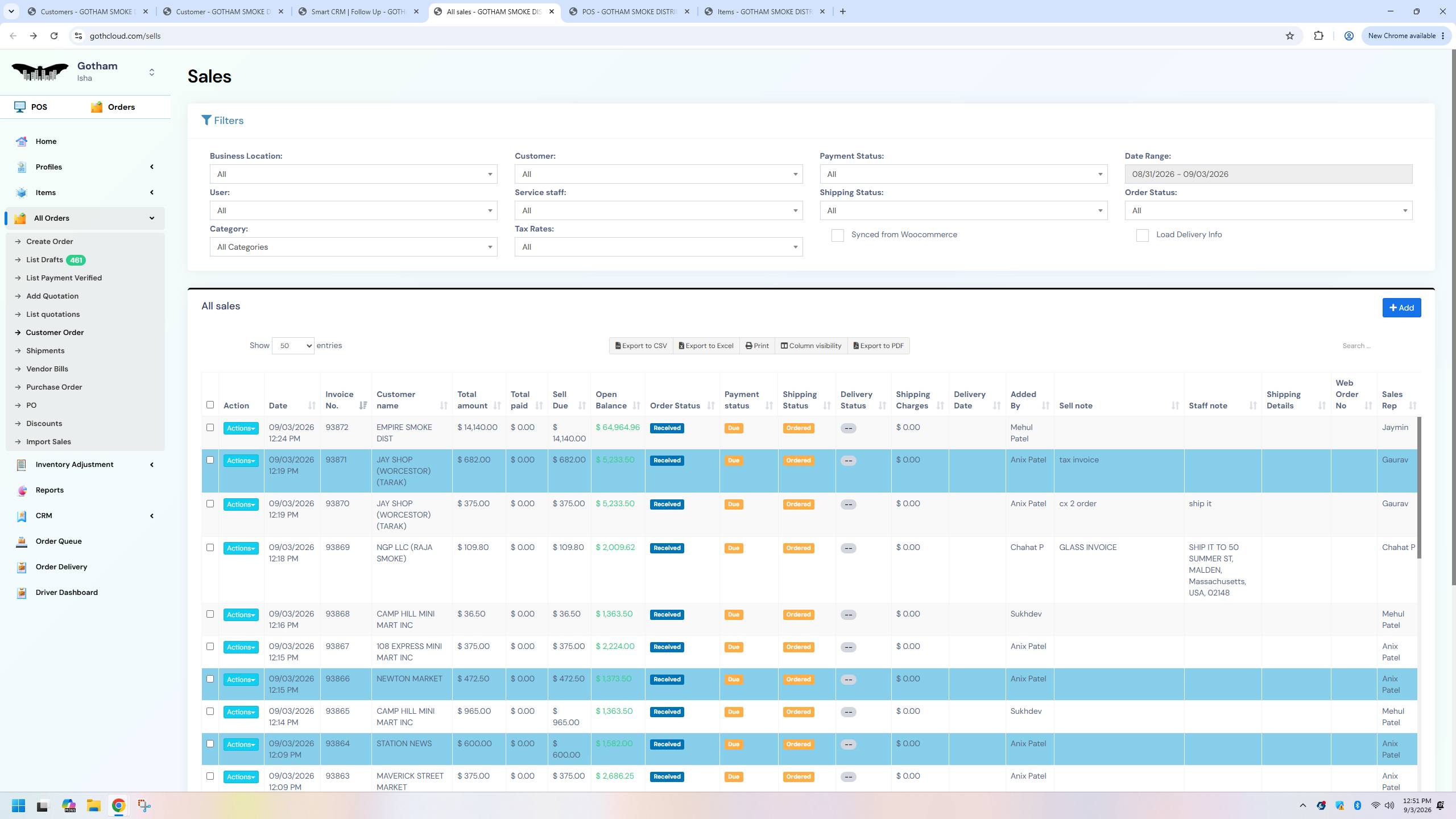
Task: Check the Load Delivery Info box
Action: coord(1142,235)
